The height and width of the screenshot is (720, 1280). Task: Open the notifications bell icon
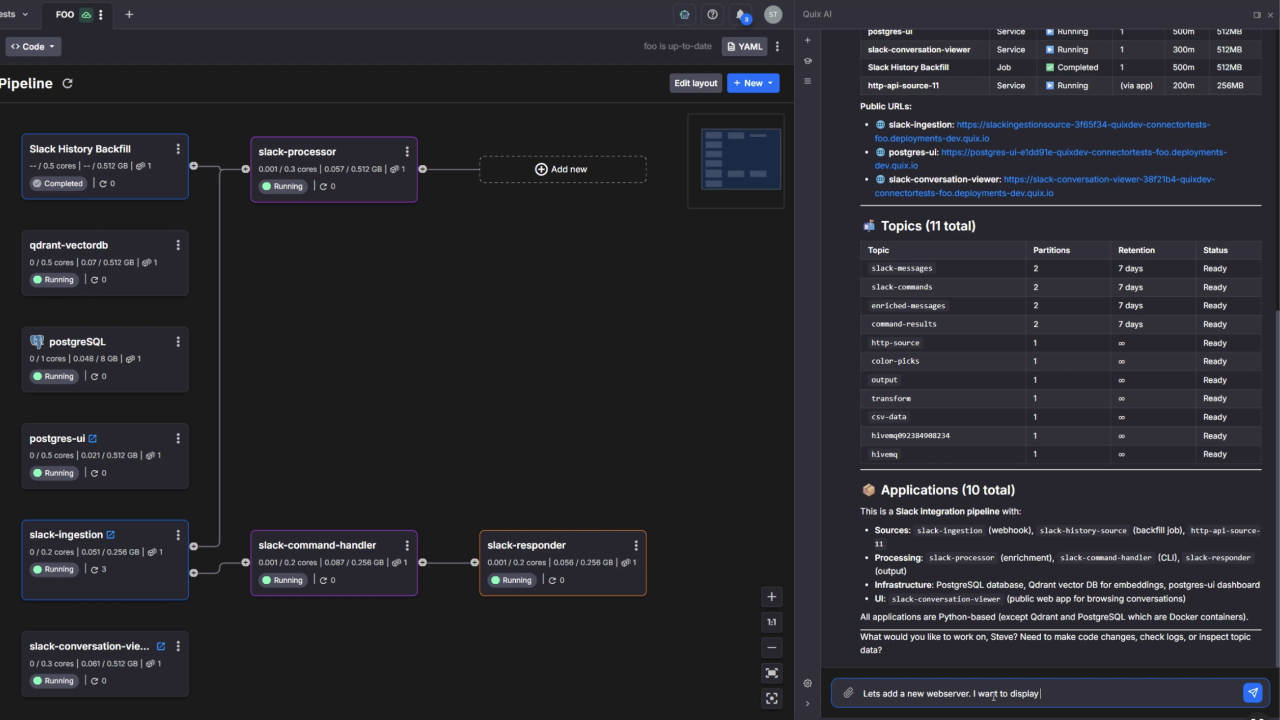point(741,15)
